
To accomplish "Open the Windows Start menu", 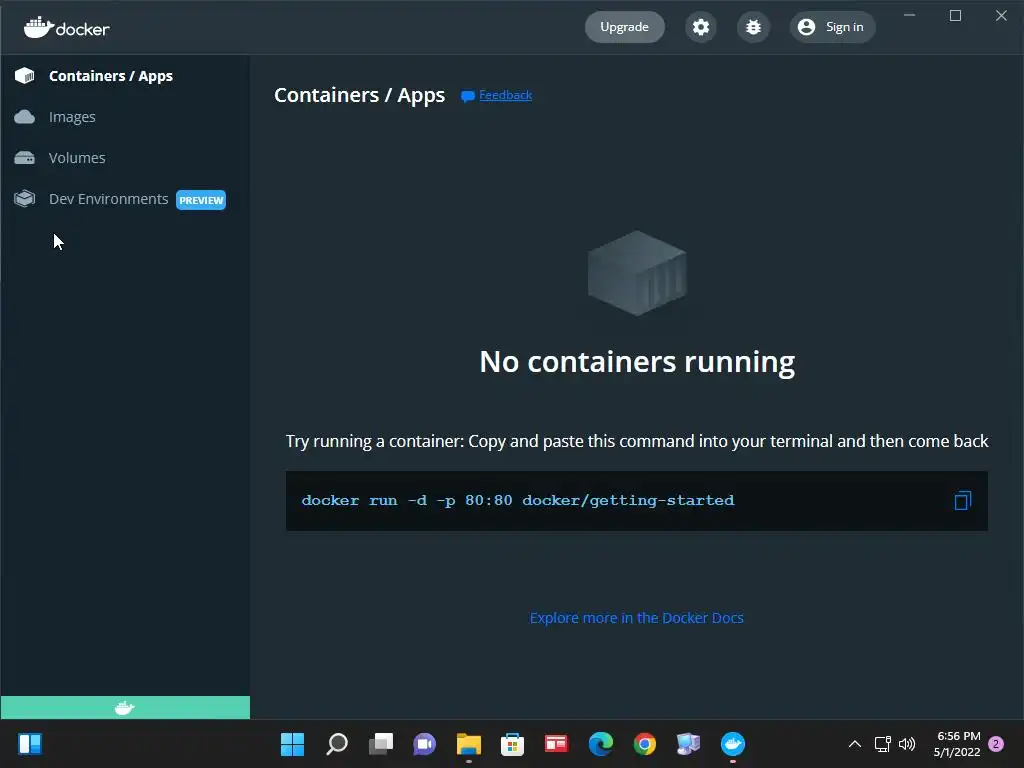I will coord(293,744).
